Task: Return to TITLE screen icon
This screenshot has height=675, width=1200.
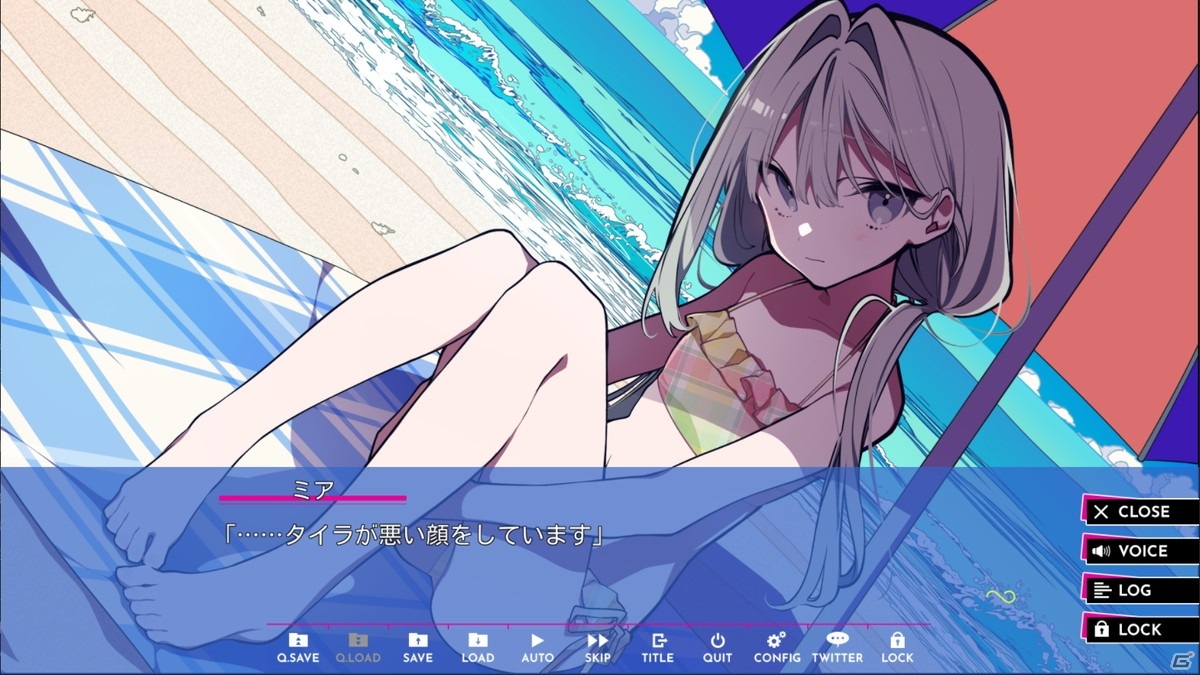Action: click(658, 648)
